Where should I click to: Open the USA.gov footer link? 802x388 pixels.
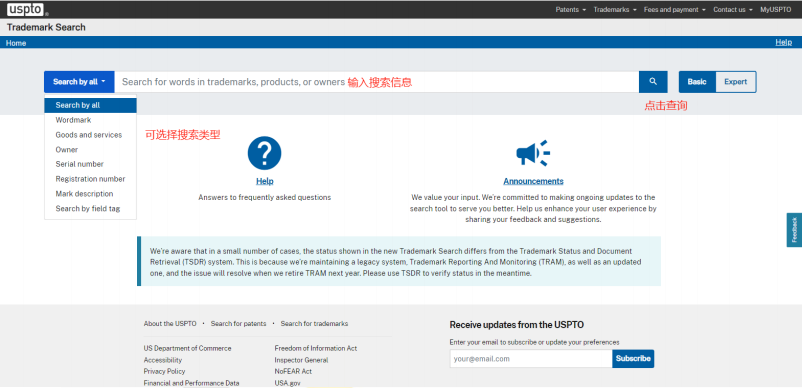coord(287,383)
